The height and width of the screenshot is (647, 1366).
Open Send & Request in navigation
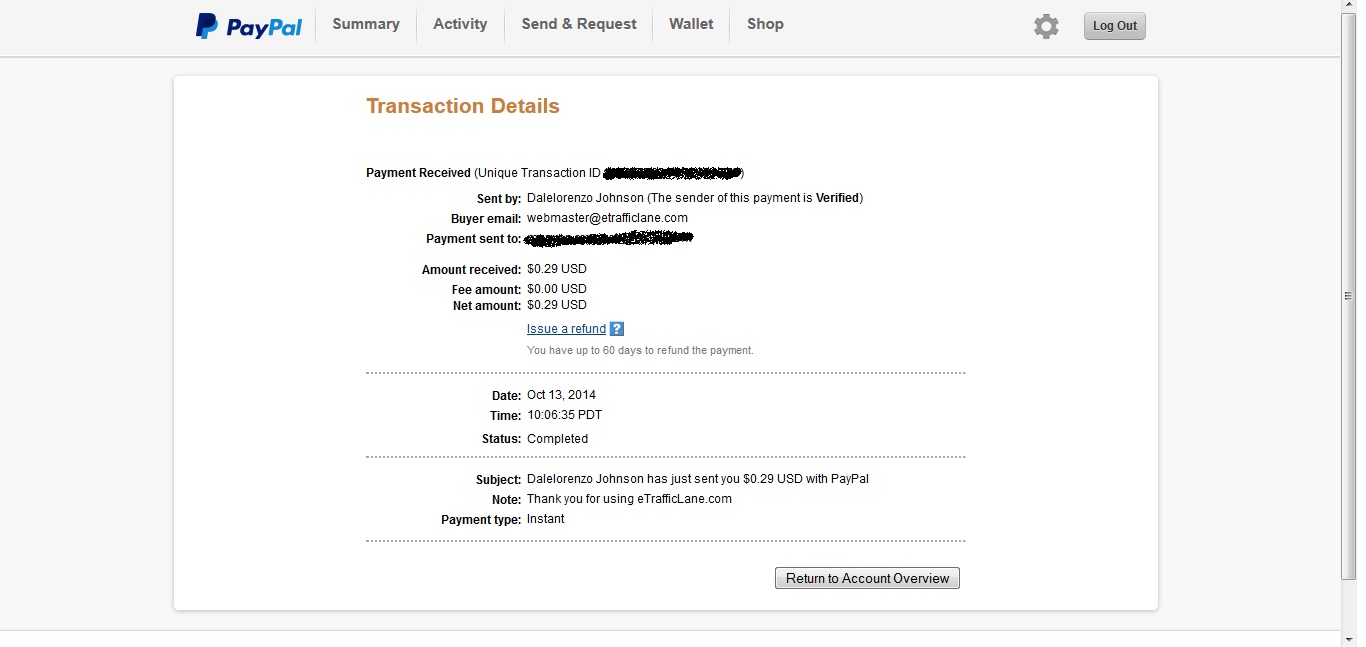click(x=579, y=24)
